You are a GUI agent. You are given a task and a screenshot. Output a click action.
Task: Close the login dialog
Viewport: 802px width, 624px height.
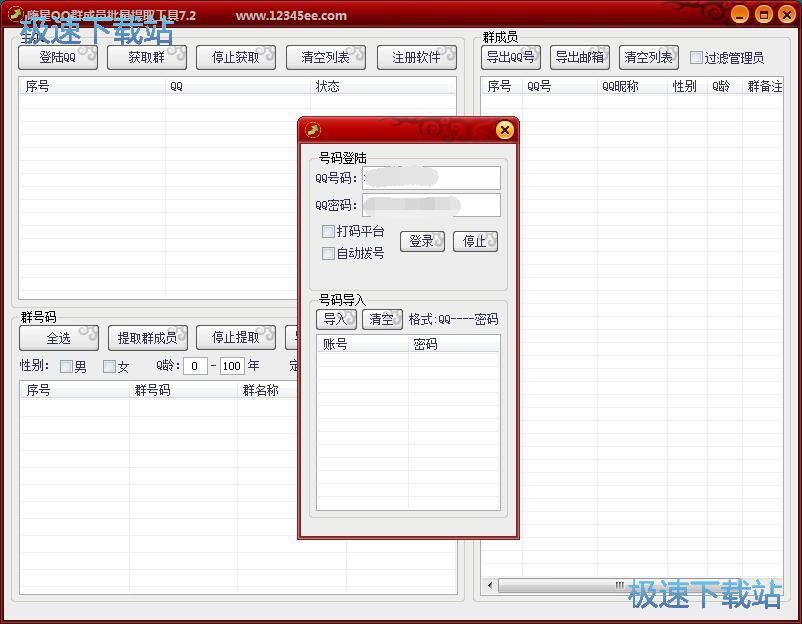pyautogui.click(x=504, y=130)
